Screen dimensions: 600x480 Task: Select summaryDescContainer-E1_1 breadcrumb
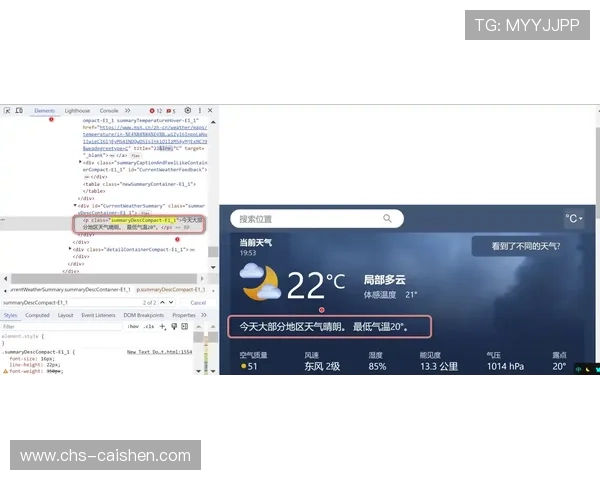tap(70, 290)
